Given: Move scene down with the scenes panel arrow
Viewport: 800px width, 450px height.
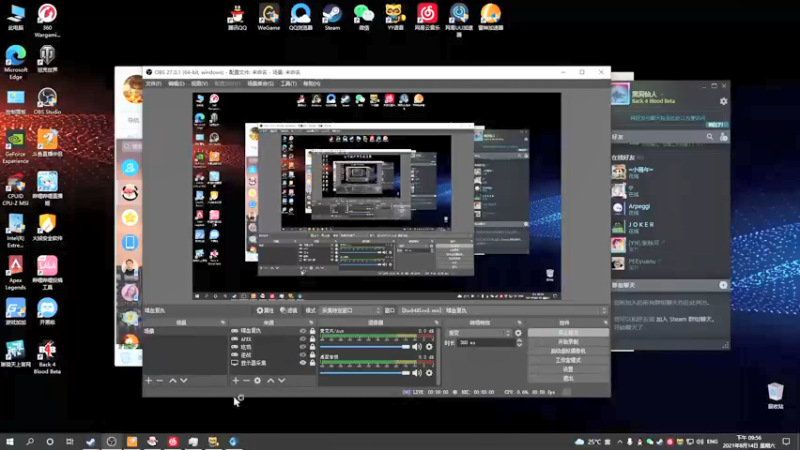Looking at the screenshot, I should [184, 381].
